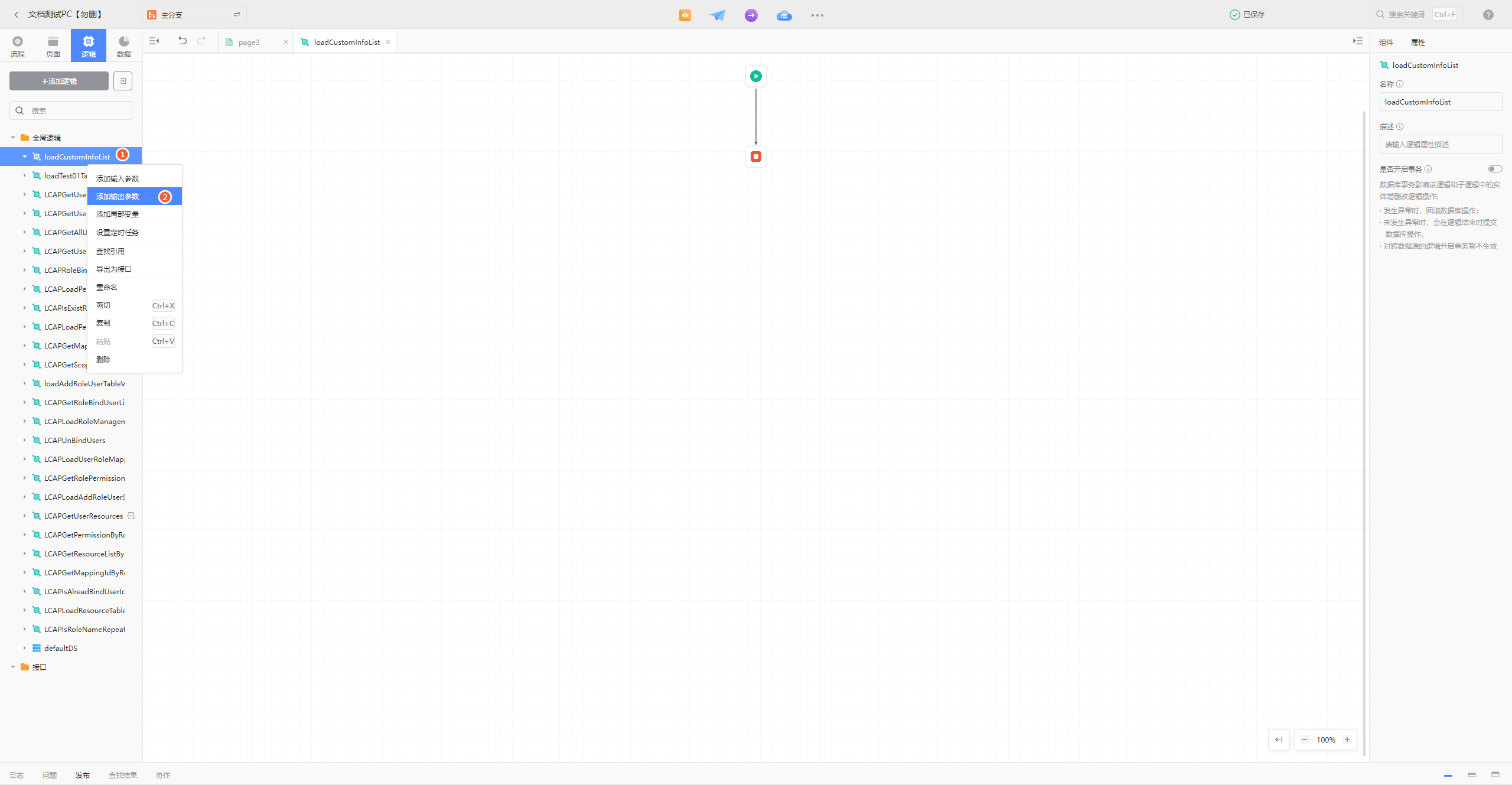
Task: Close the loadCustomInfoList tab
Action: click(388, 42)
